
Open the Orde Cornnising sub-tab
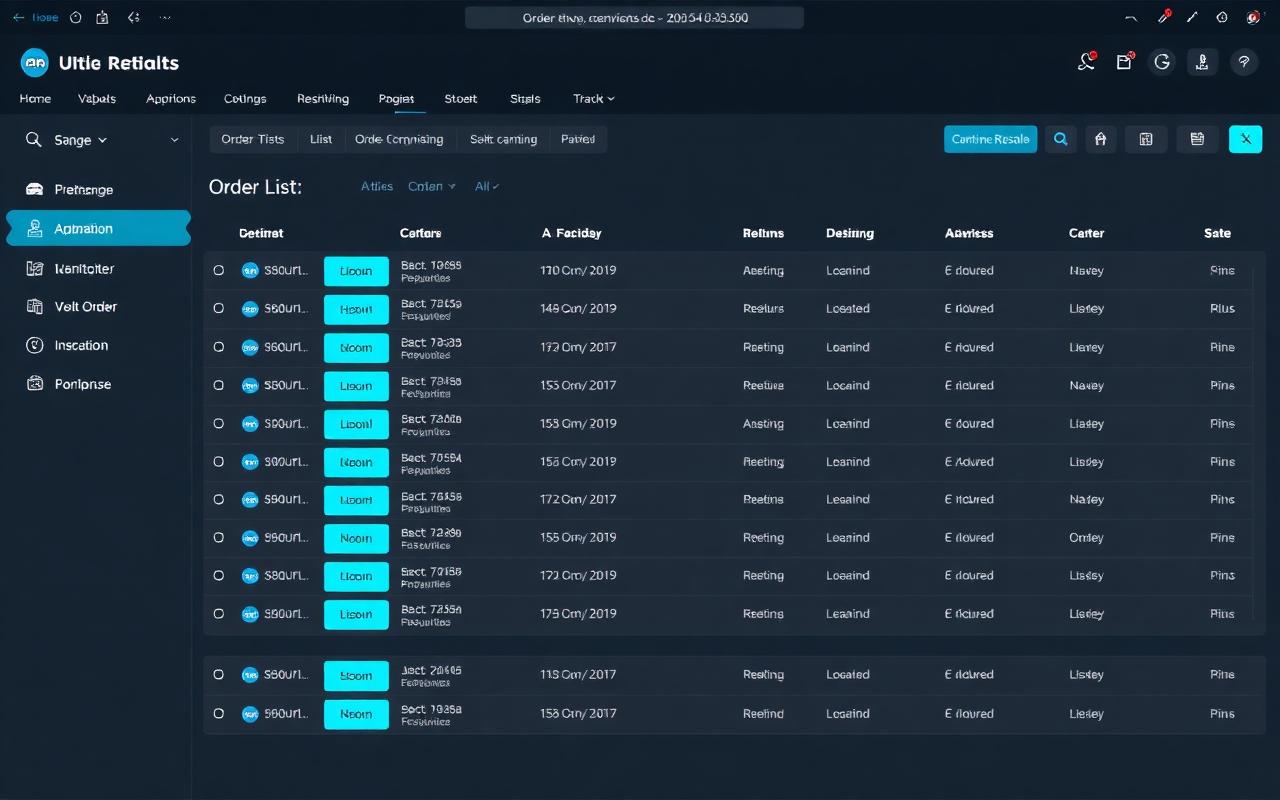pos(399,139)
